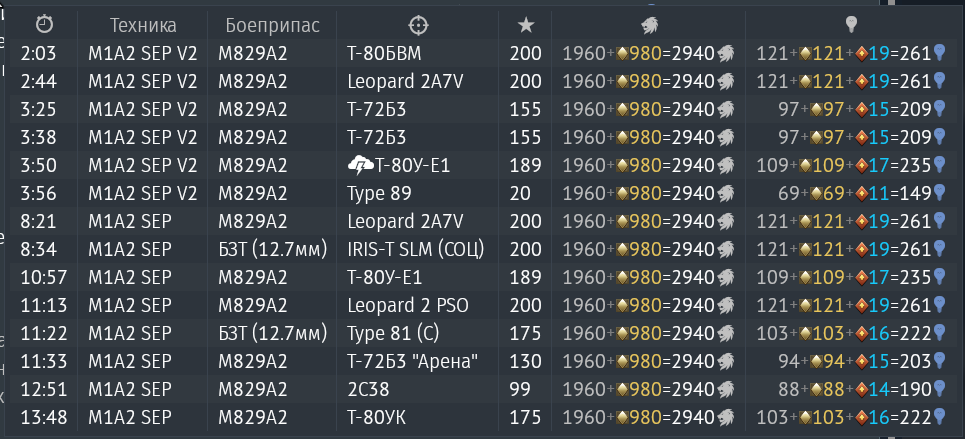Select the Т-80БВМ target in the first row
Image resolution: width=965 pixels, height=439 pixels.
click(385, 54)
